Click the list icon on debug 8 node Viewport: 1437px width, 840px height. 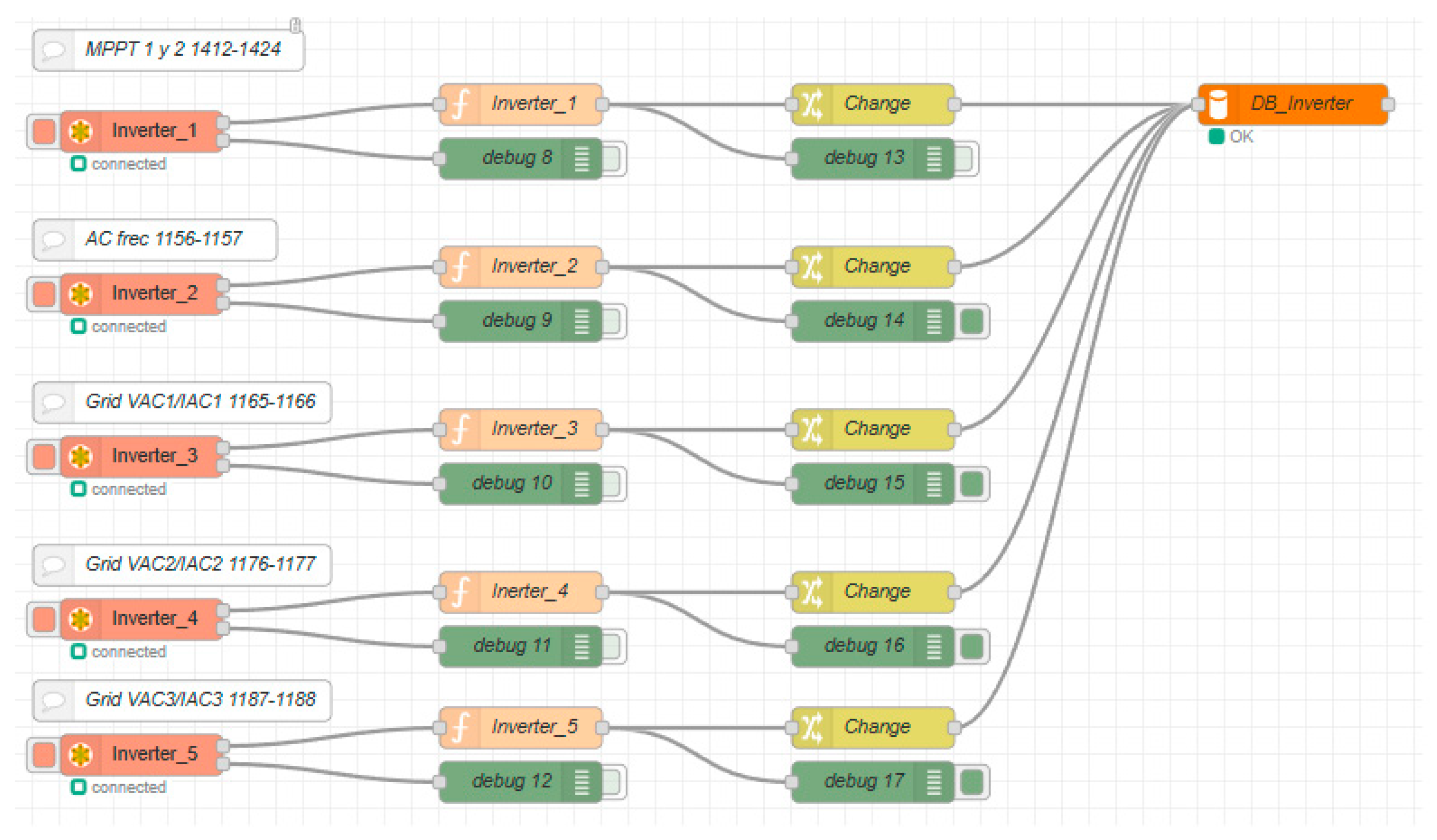click(x=582, y=158)
